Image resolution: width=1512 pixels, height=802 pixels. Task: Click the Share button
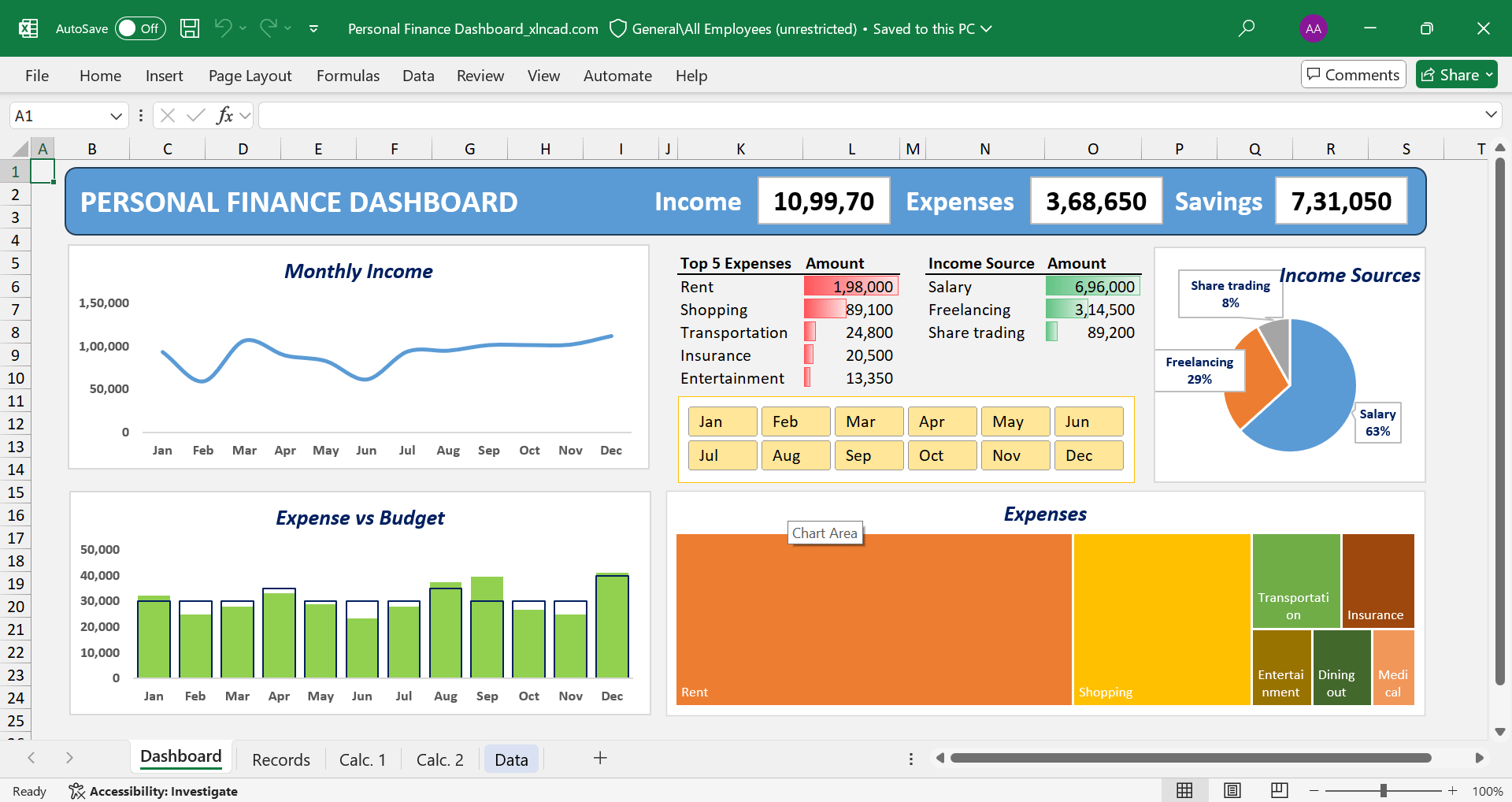point(1450,75)
